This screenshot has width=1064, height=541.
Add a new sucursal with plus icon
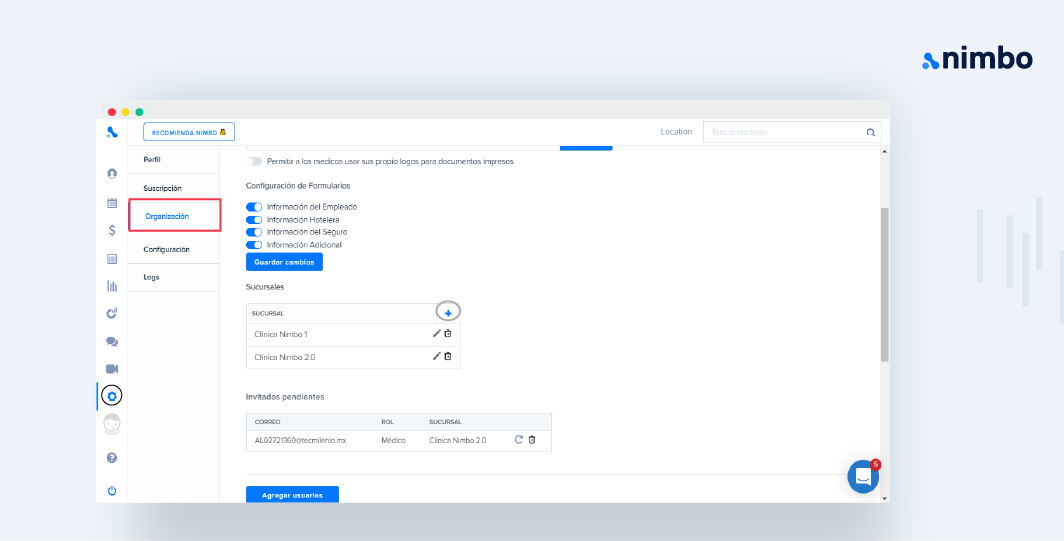tap(448, 313)
